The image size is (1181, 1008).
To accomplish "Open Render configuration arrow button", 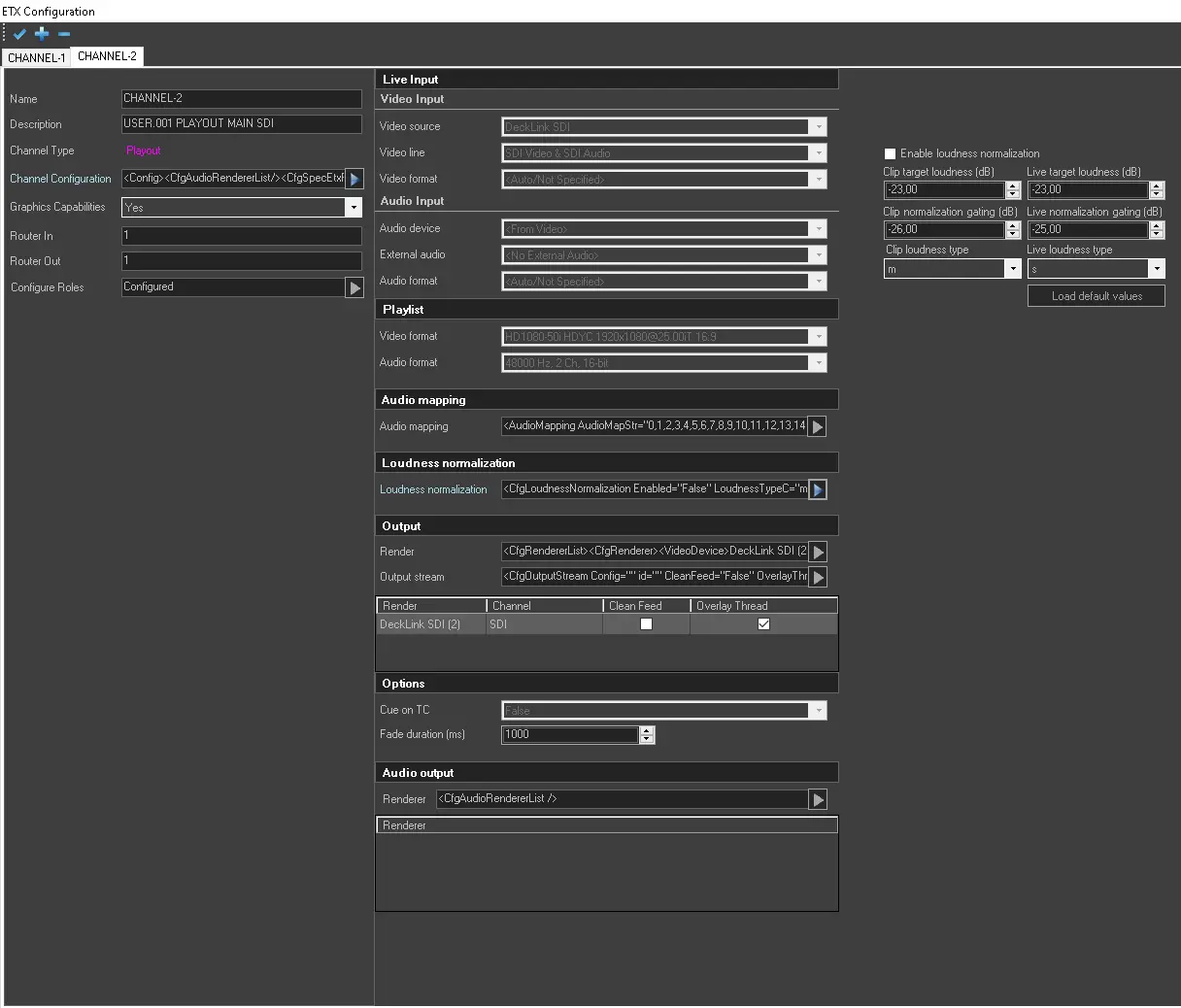I will [818, 552].
